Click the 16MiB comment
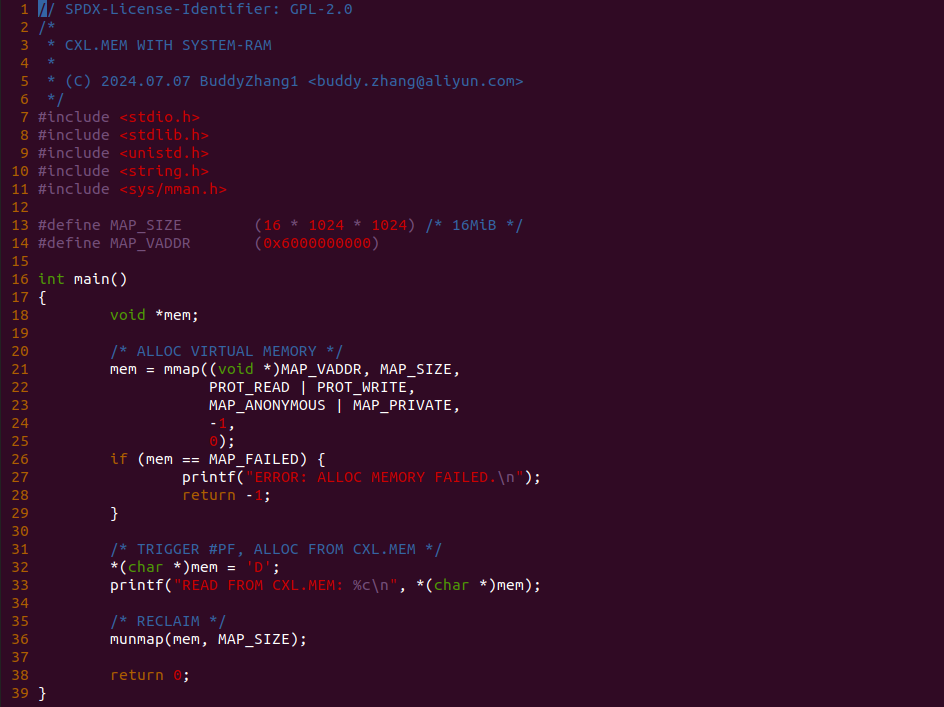 click(474, 225)
